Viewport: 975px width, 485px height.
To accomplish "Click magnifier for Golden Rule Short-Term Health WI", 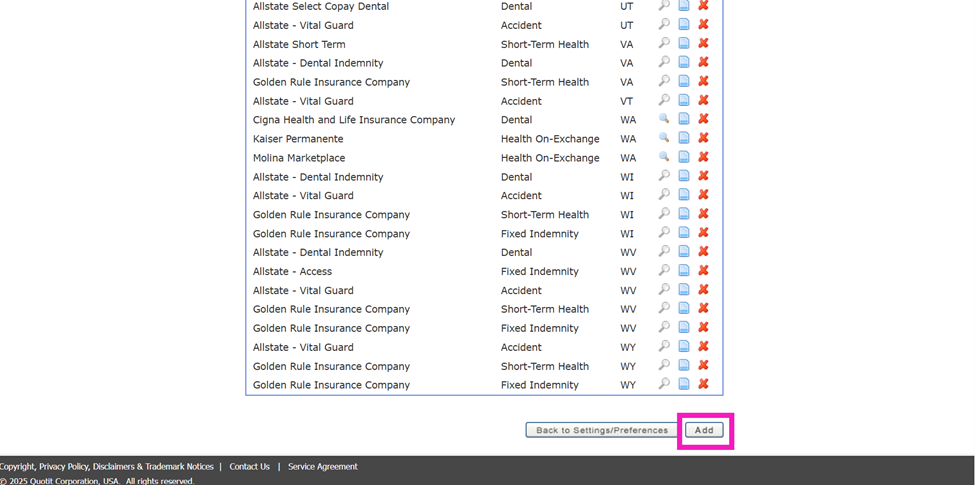I will (664, 213).
